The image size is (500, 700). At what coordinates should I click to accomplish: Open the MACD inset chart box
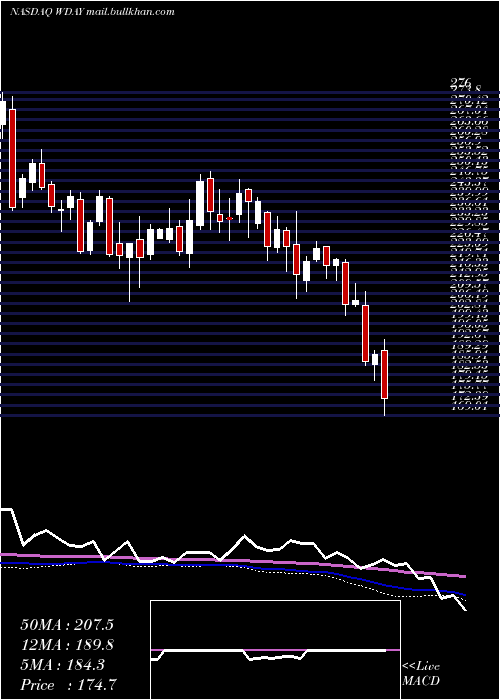click(275, 650)
